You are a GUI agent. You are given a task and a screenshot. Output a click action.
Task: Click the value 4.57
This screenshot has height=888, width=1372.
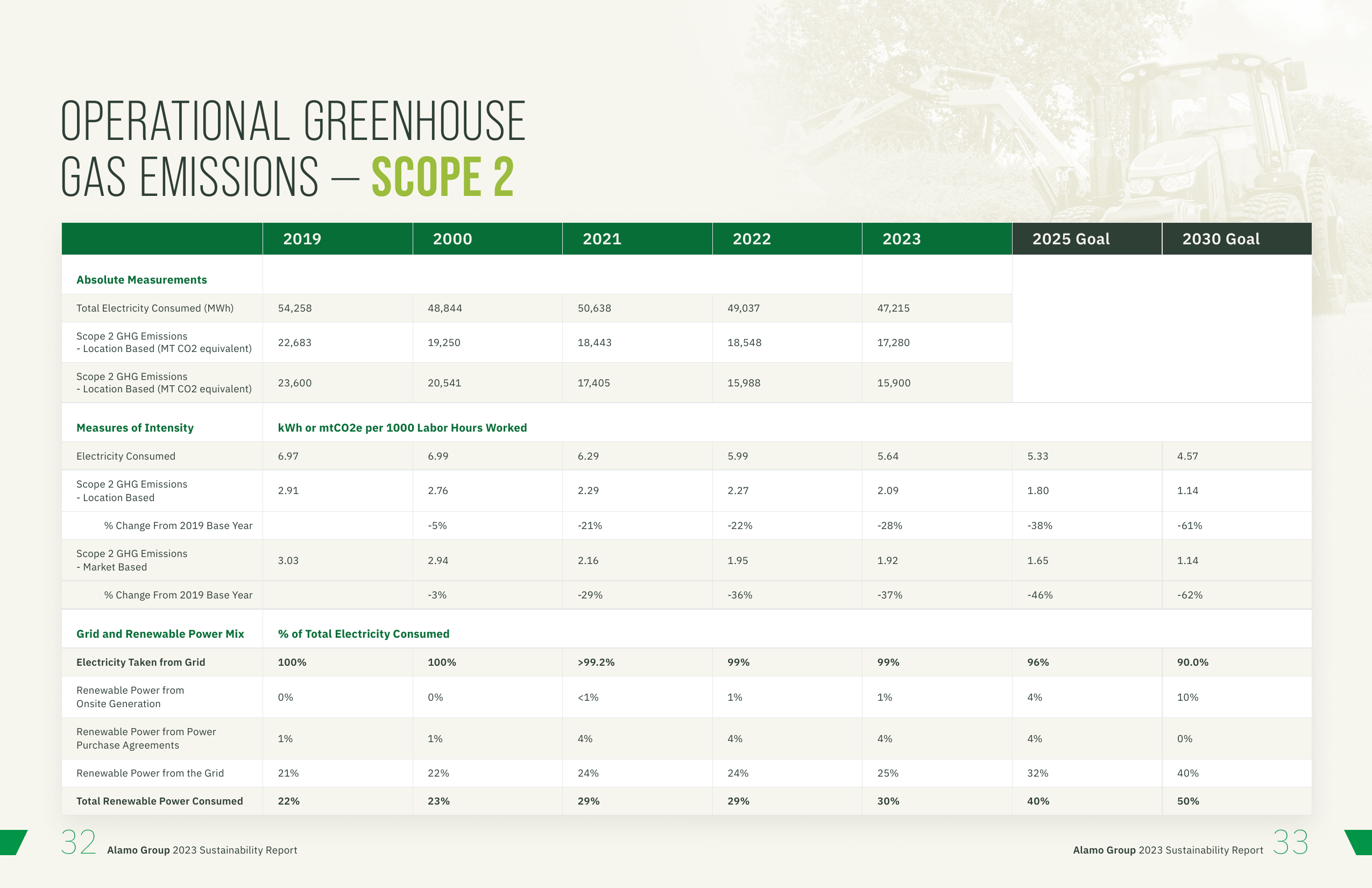click(1187, 456)
